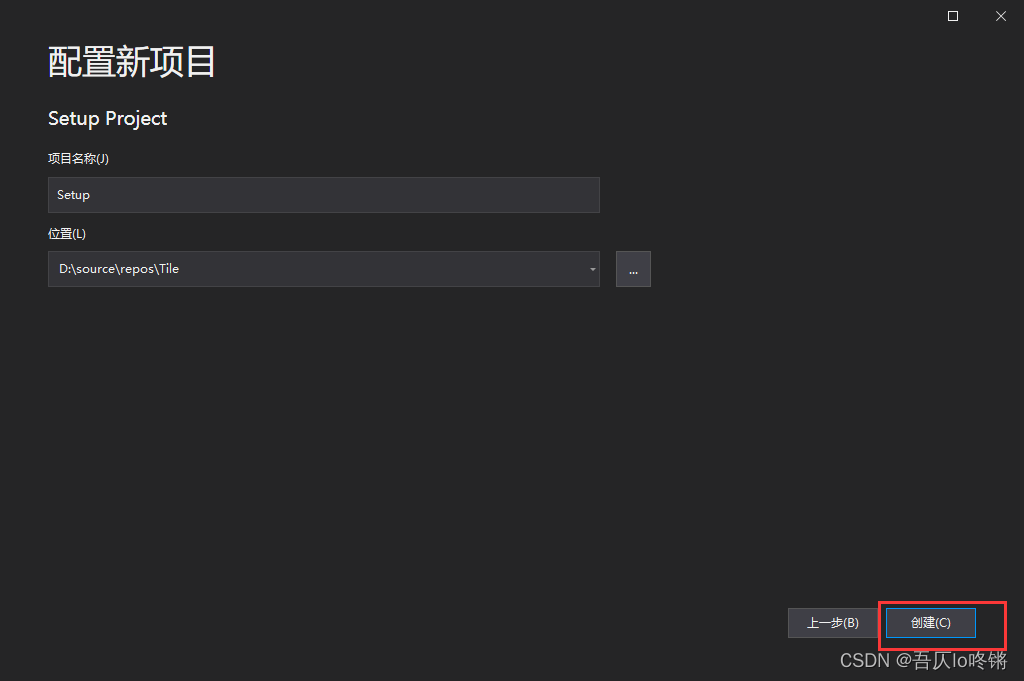Maximize the configure project window
Screen dimensions: 1024x681
pos(952,15)
